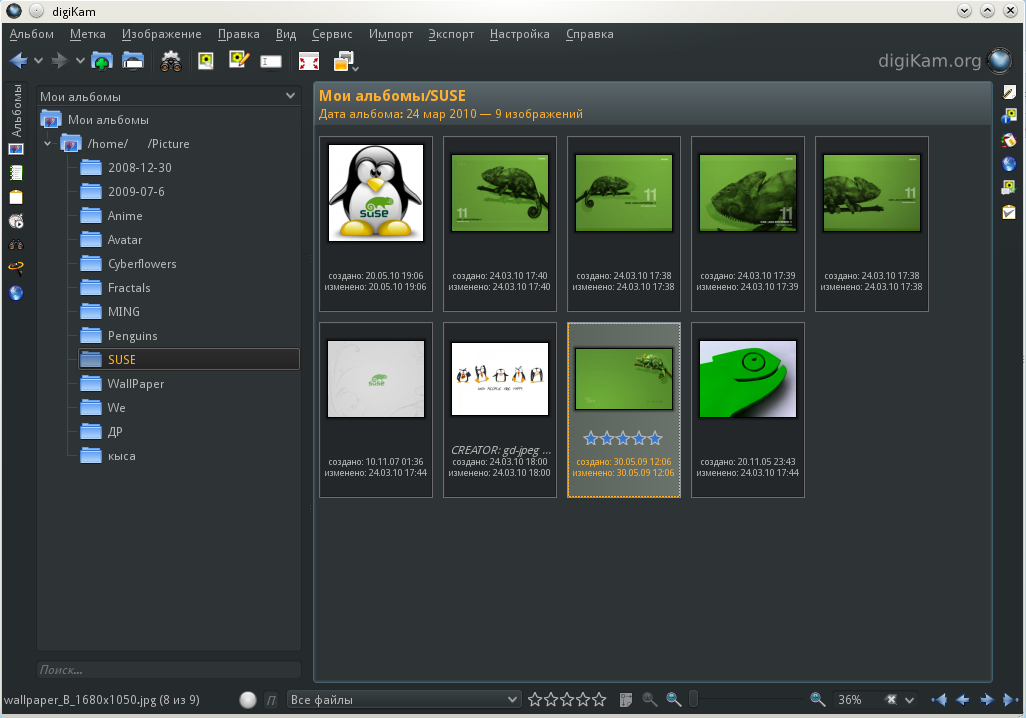1026x718 pixels.
Task: Go back using the blue back arrow
Action: tap(18, 61)
